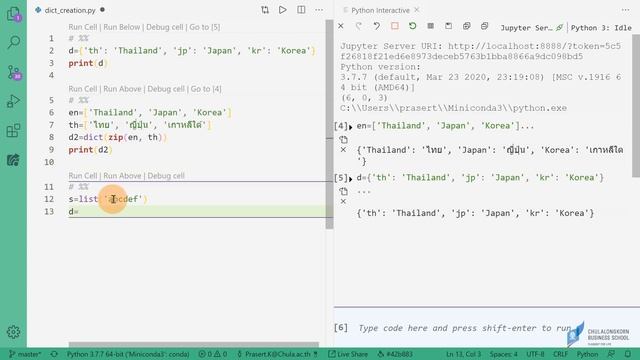This screenshot has width=640, height=360.
Task: Click Python language mode in status bar
Action: click(587, 354)
